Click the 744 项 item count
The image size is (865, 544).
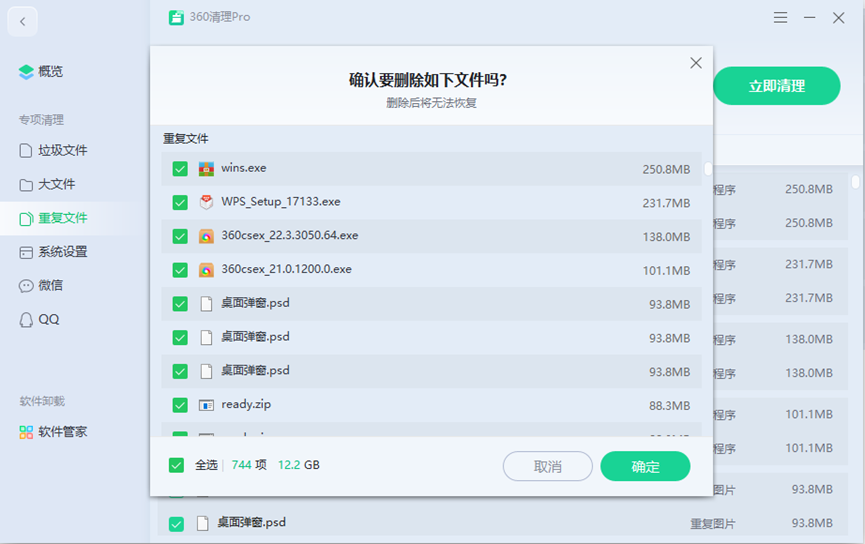(249, 465)
